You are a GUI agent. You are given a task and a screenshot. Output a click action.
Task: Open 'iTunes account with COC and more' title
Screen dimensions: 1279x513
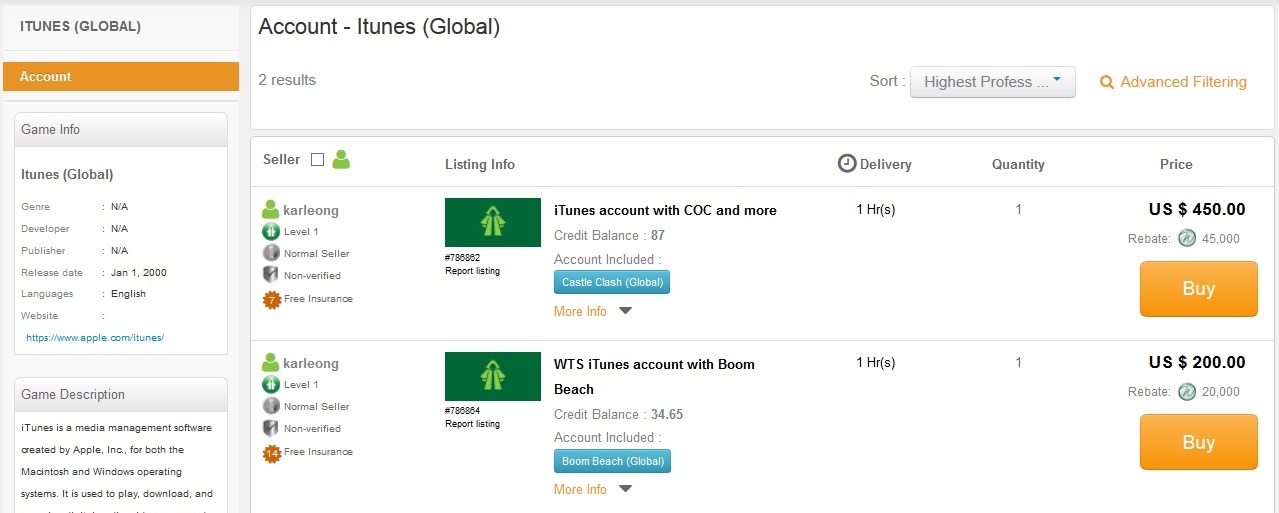click(x=665, y=210)
